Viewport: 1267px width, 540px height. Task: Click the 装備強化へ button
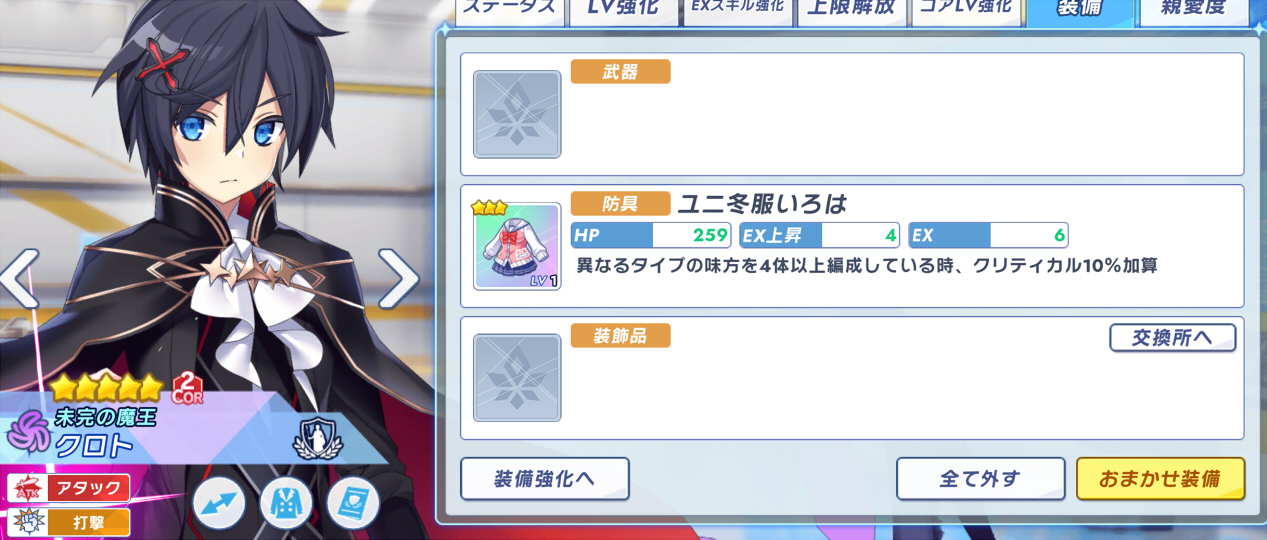[x=545, y=479]
